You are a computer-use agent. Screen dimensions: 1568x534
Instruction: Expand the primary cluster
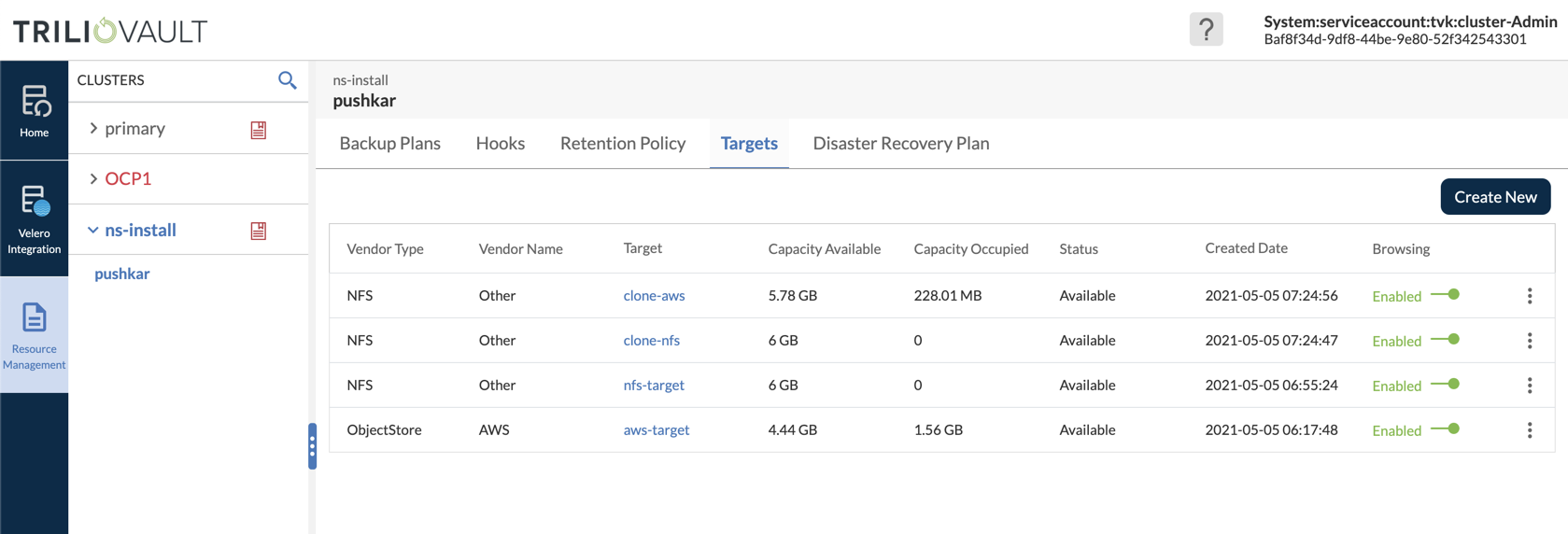pos(93,129)
